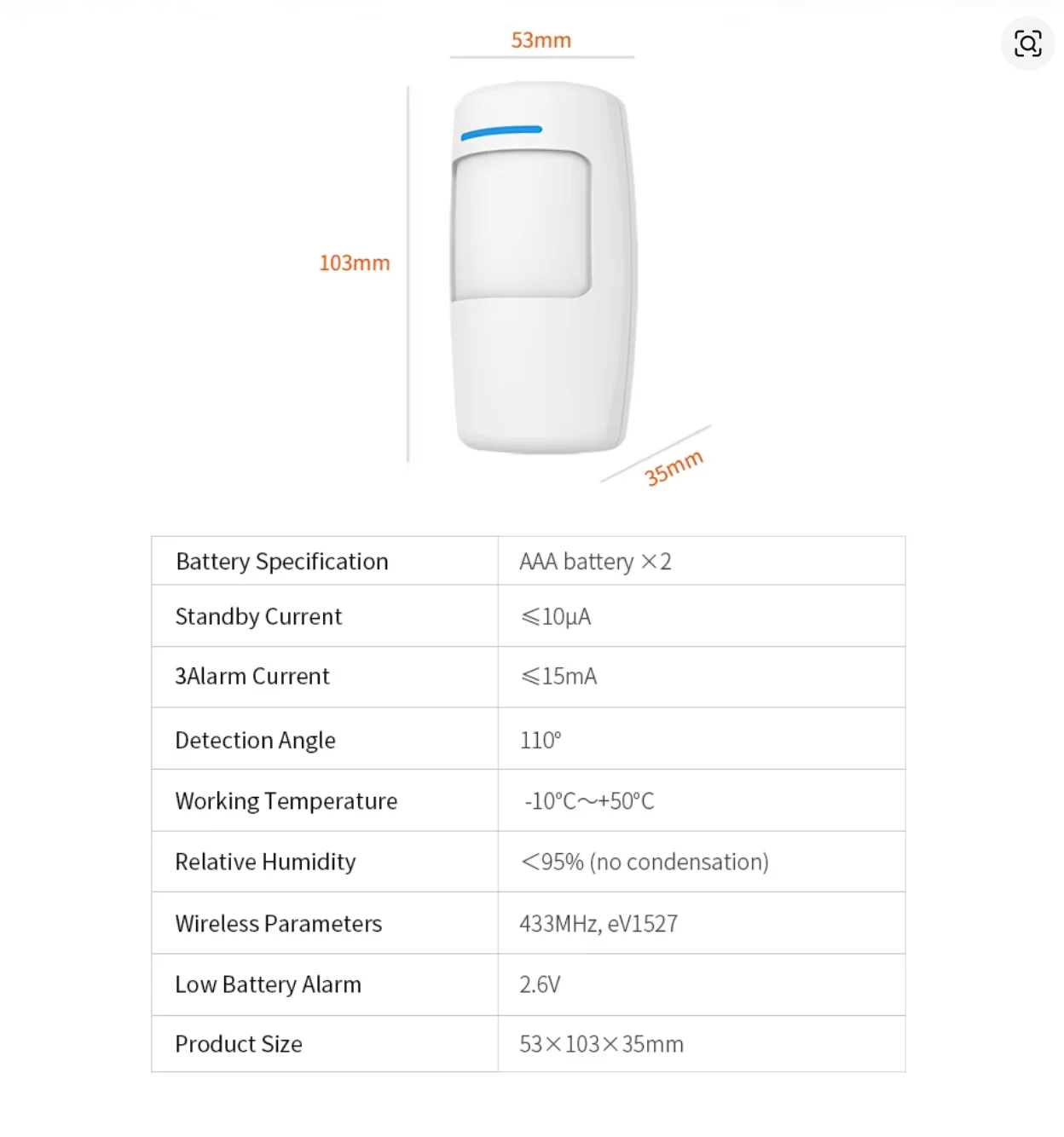Image resolution: width=1064 pixels, height=1137 pixels.
Task: Click the 35mm depth dimension label
Action: tap(674, 468)
